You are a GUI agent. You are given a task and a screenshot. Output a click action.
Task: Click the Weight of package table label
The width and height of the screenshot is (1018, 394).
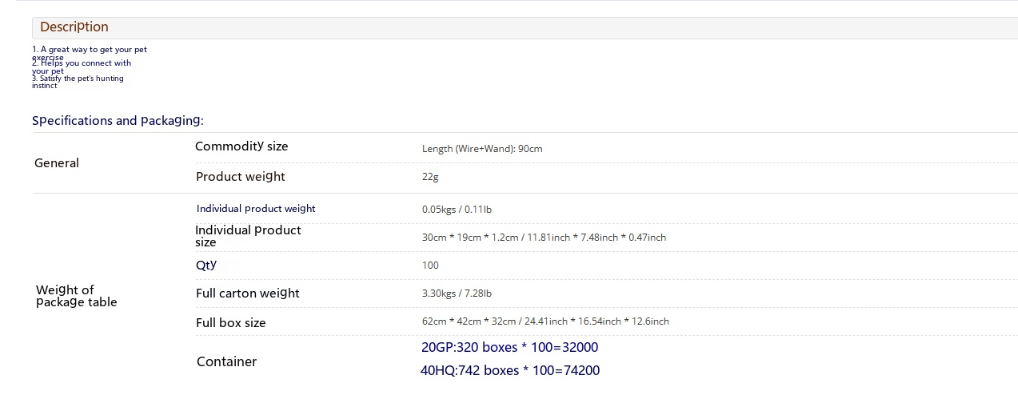tap(76, 296)
